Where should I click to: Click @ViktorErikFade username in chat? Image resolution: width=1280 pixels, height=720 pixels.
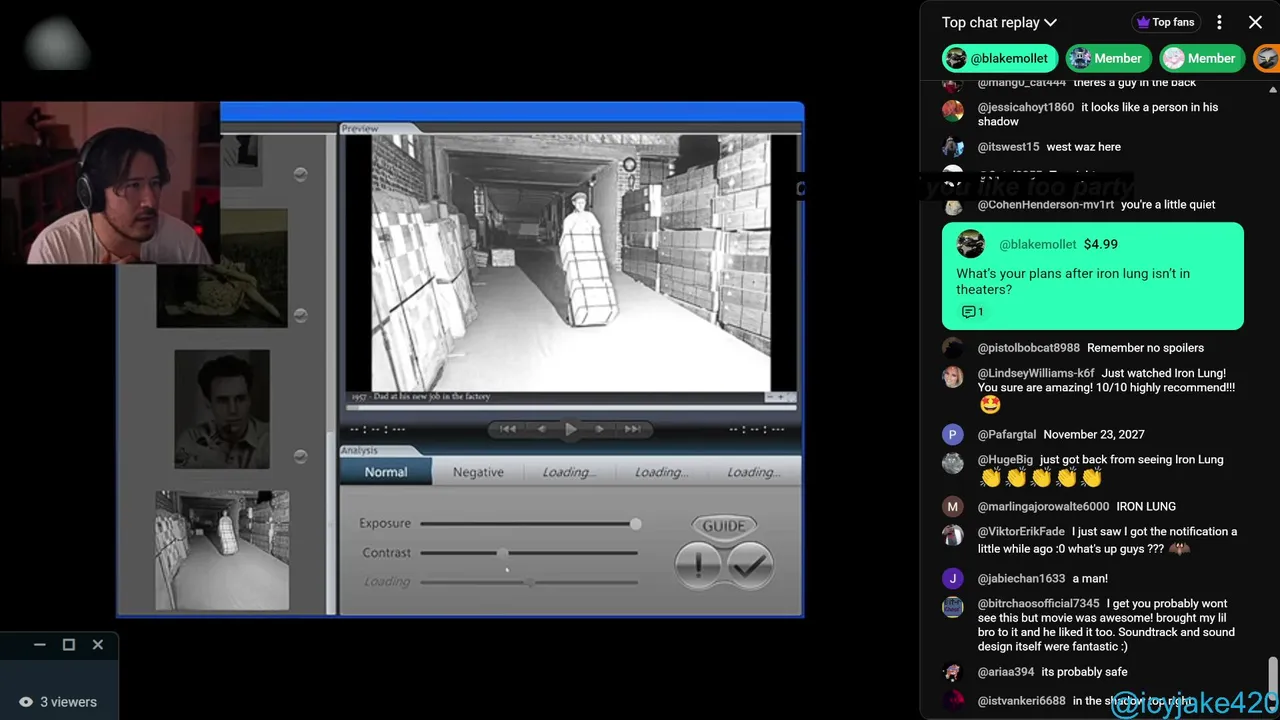(x=1021, y=532)
